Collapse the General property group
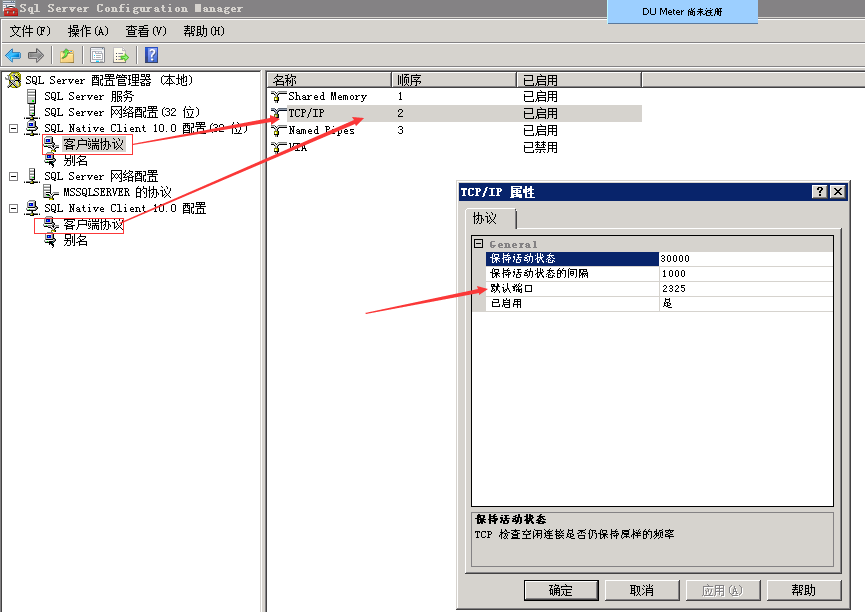Image resolution: width=865 pixels, height=612 pixels. [479, 243]
